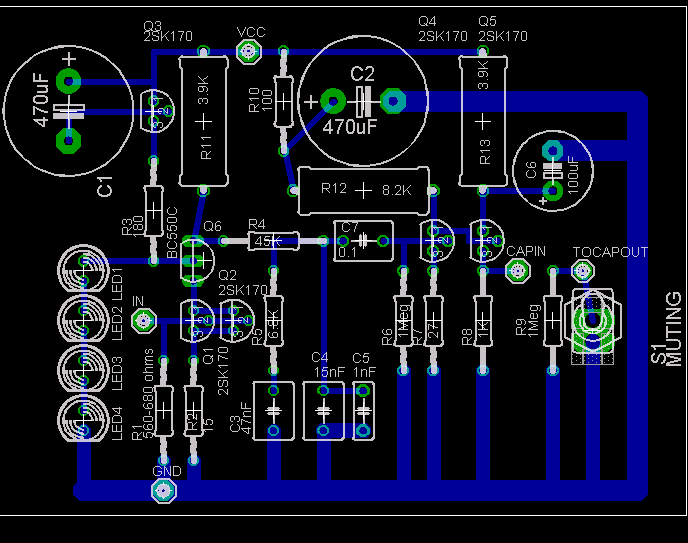Image resolution: width=688 pixels, height=543 pixels.
Task: Click the "Q4" label text
Action: tap(427, 21)
